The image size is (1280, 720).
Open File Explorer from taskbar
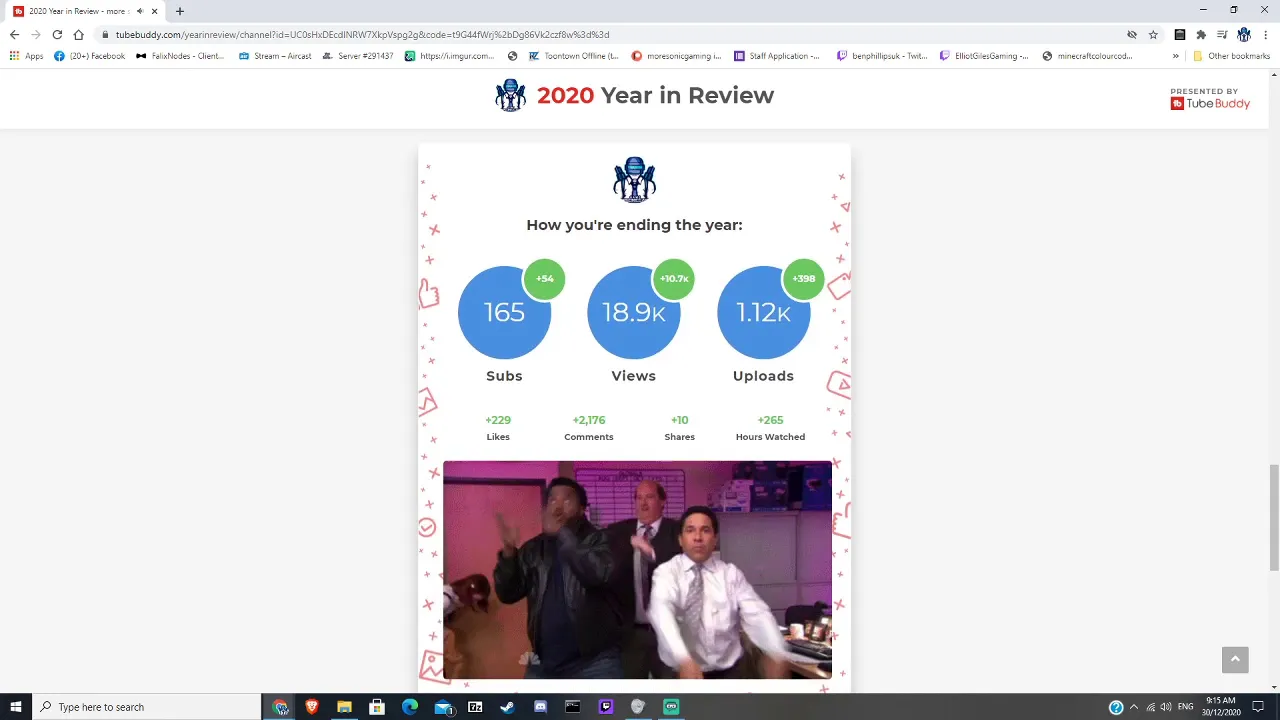click(344, 707)
